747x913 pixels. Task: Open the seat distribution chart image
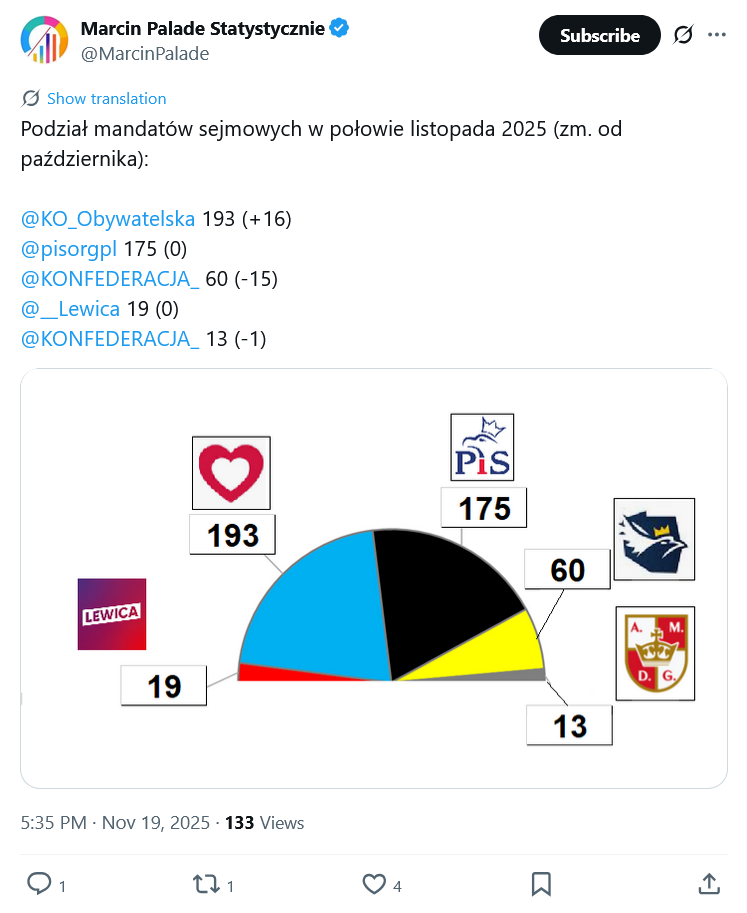pos(373,578)
